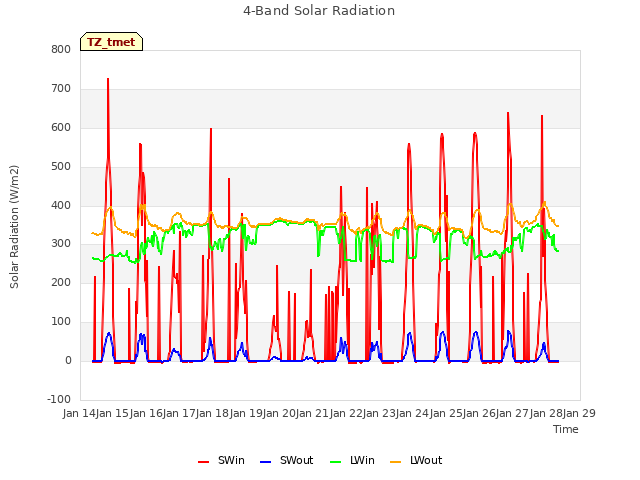The image size is (640, 480).
Task: Click the 100 y-axis label
Action: (x=61, y=322)
